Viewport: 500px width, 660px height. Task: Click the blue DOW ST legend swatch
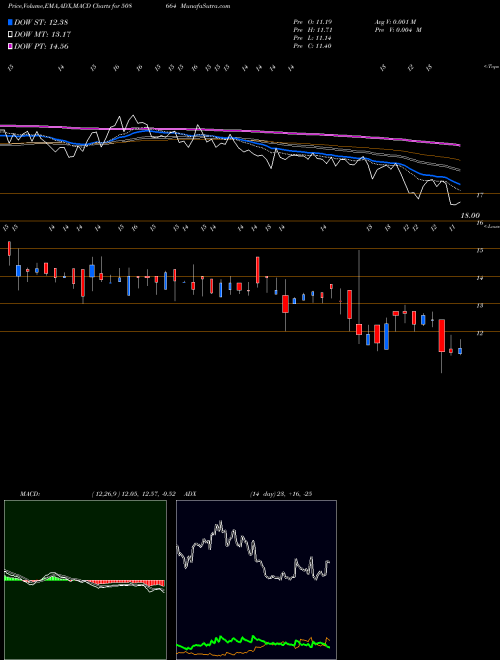(x=10, y=22)
